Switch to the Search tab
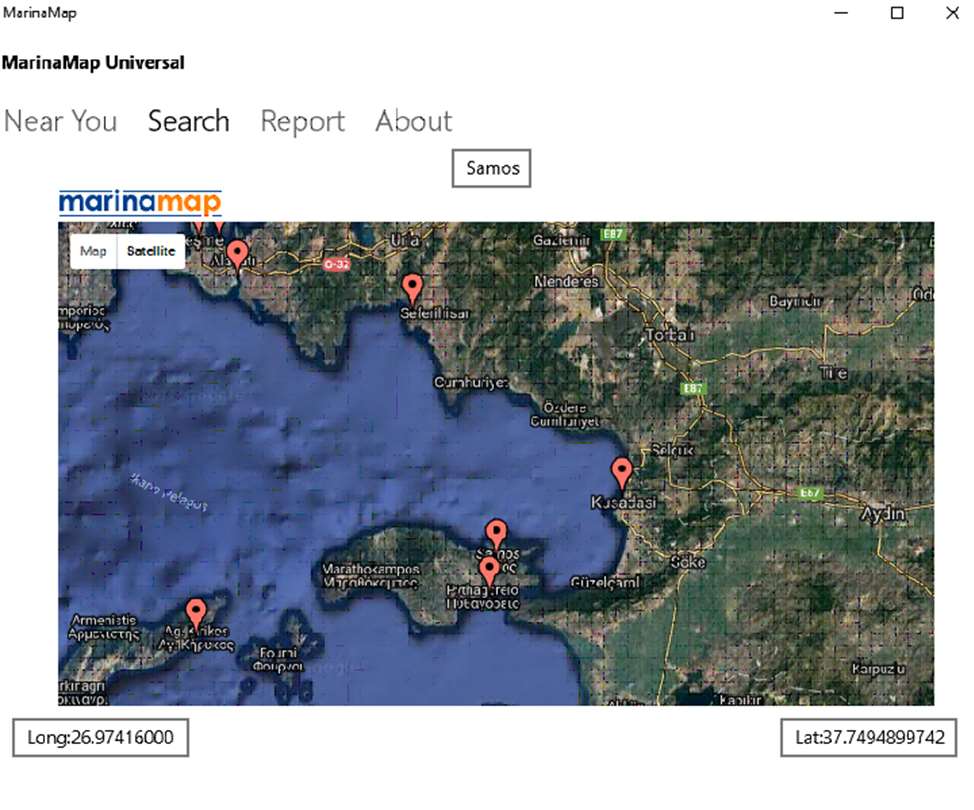Screen dimensions: 974x810 tap(189, 121)
